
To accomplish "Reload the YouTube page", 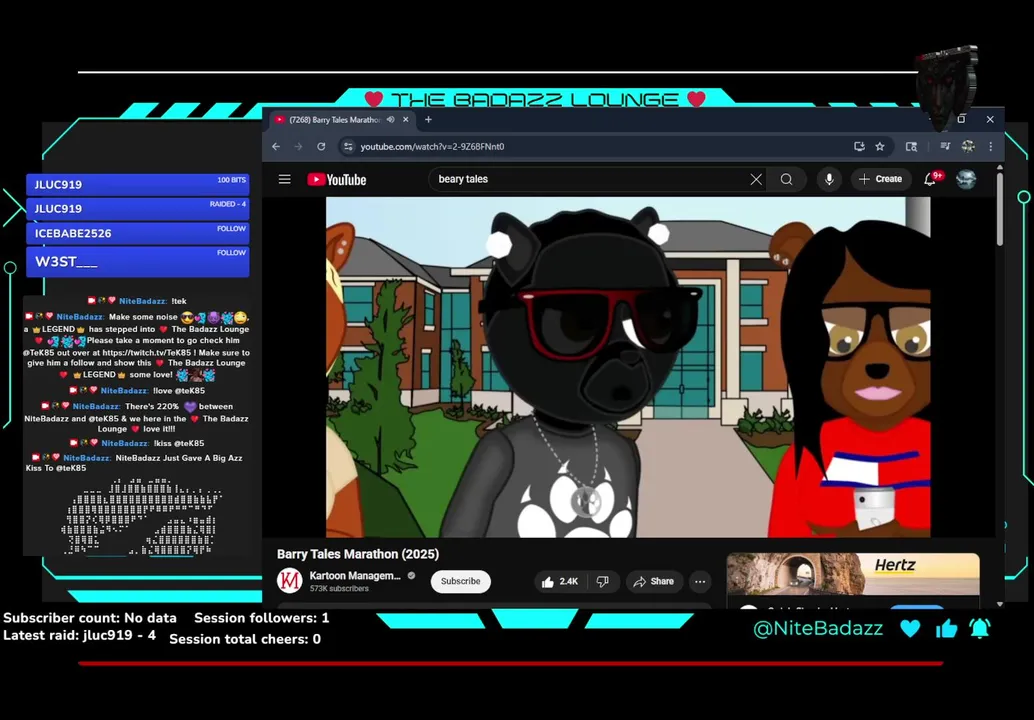I will 321,146.
